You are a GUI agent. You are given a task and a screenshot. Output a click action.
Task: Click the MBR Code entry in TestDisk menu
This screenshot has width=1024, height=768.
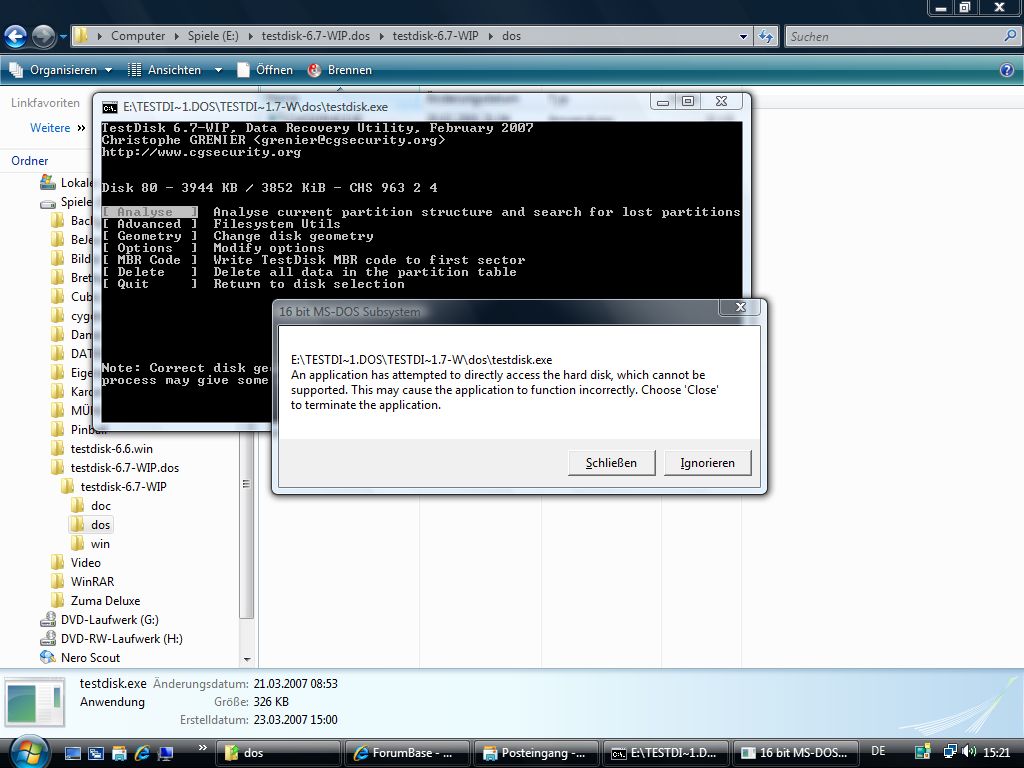point(150,260)
